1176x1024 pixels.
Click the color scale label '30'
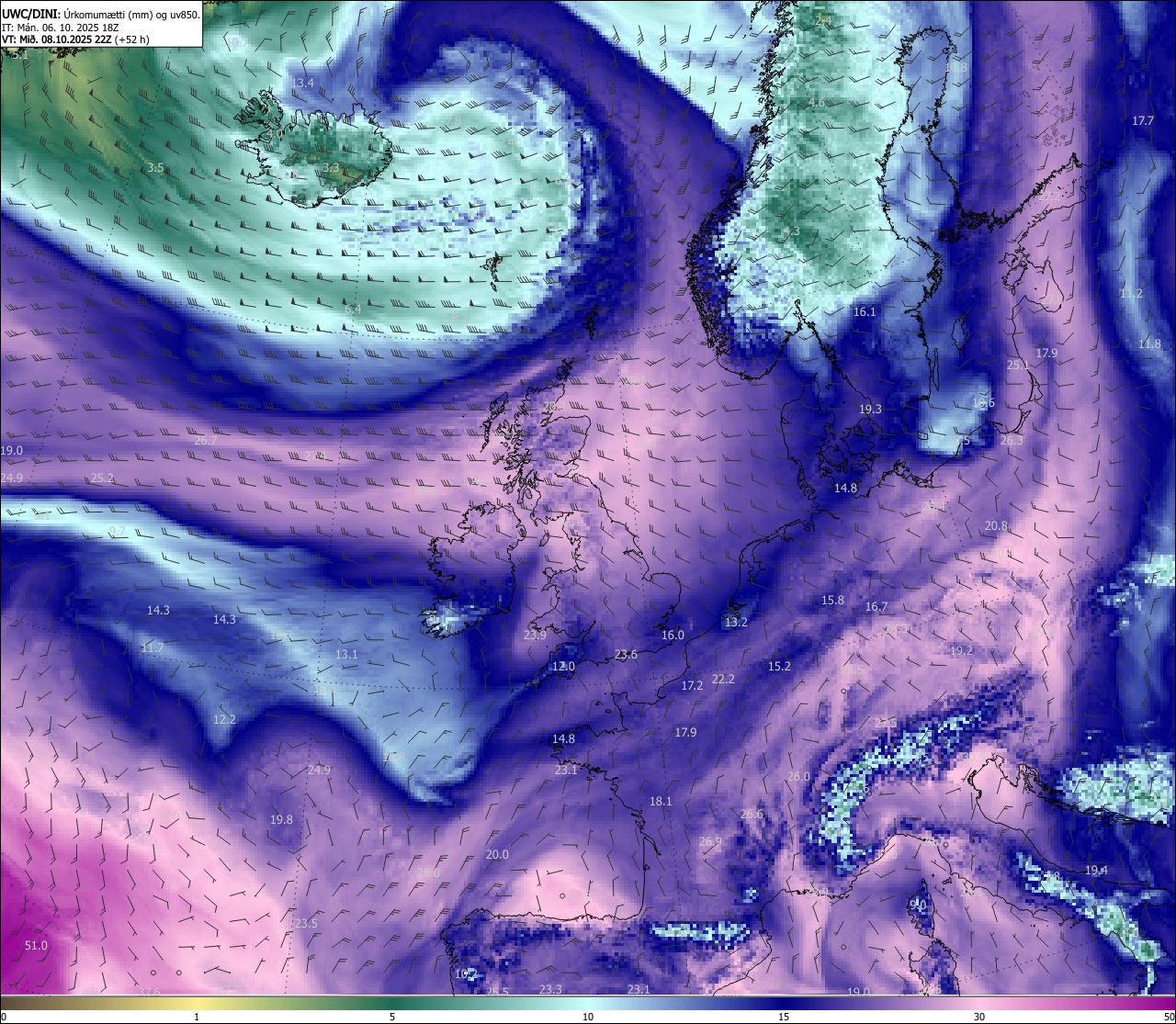979,1017
